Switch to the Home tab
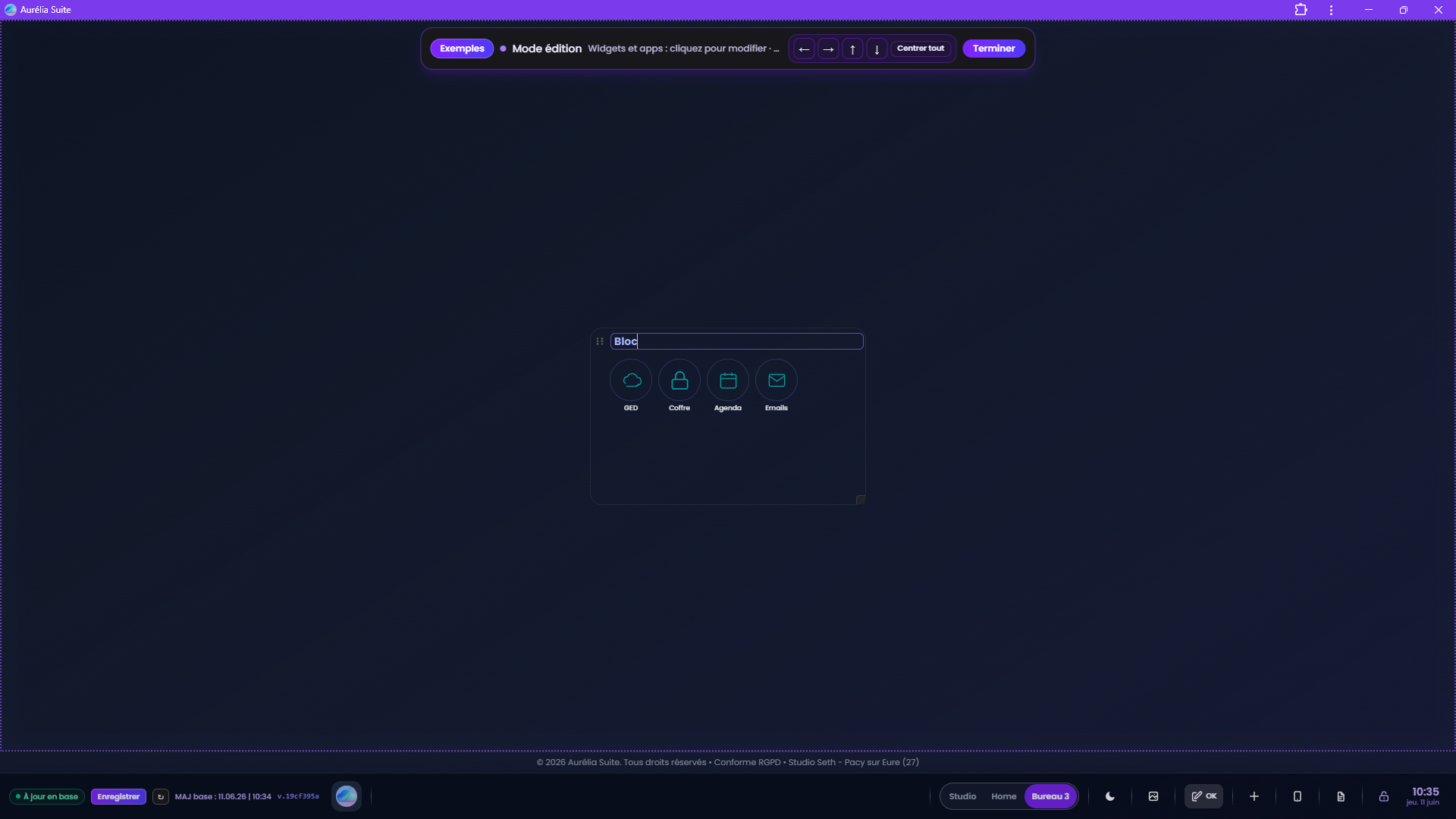 pyautogui.click(x=1003, y=796)
